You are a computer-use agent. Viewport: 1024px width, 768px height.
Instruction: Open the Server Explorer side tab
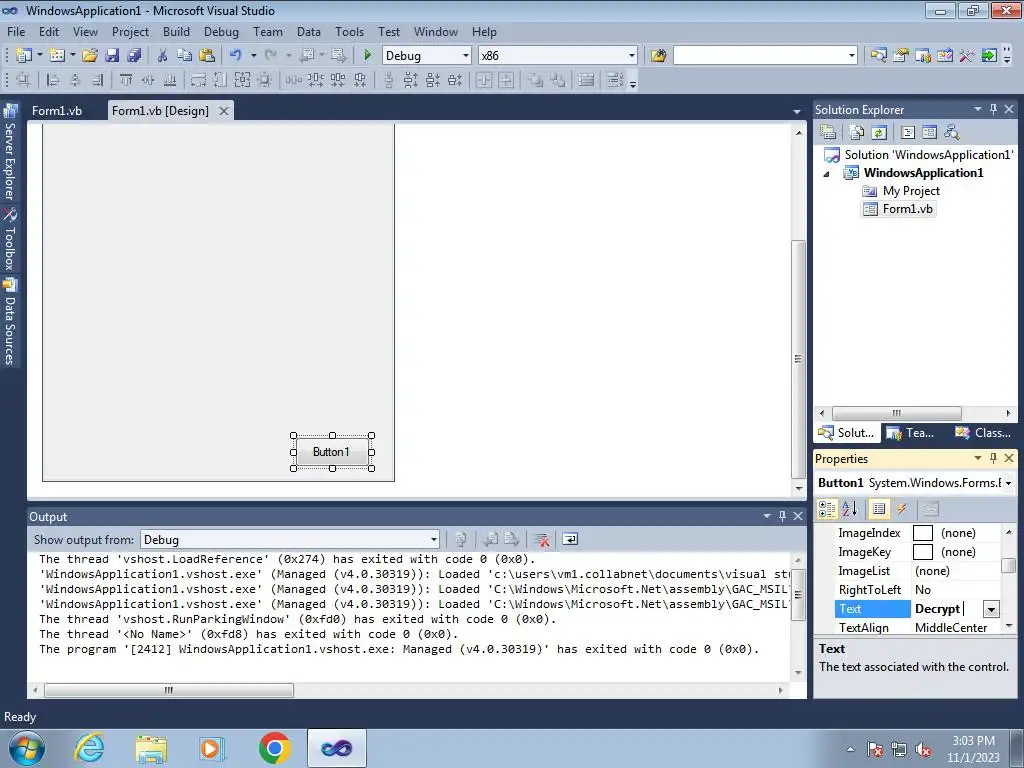(10, 153)
